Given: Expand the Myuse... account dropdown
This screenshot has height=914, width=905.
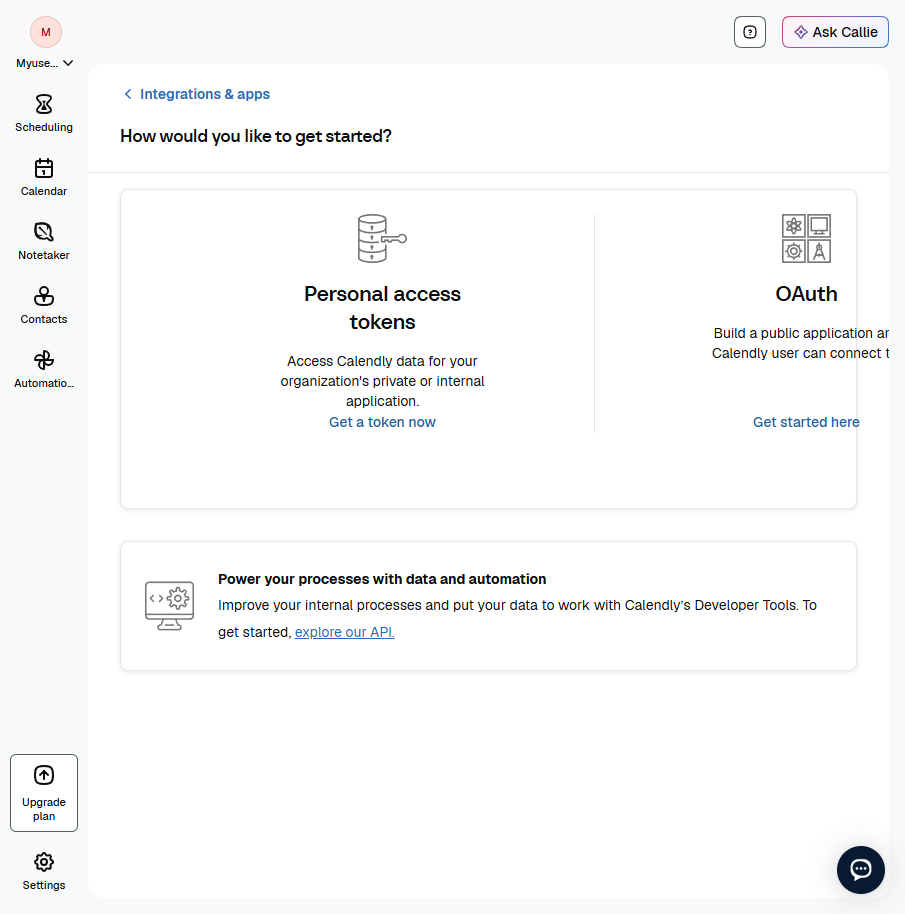Looking at the screenshot, I should [44, 63].
